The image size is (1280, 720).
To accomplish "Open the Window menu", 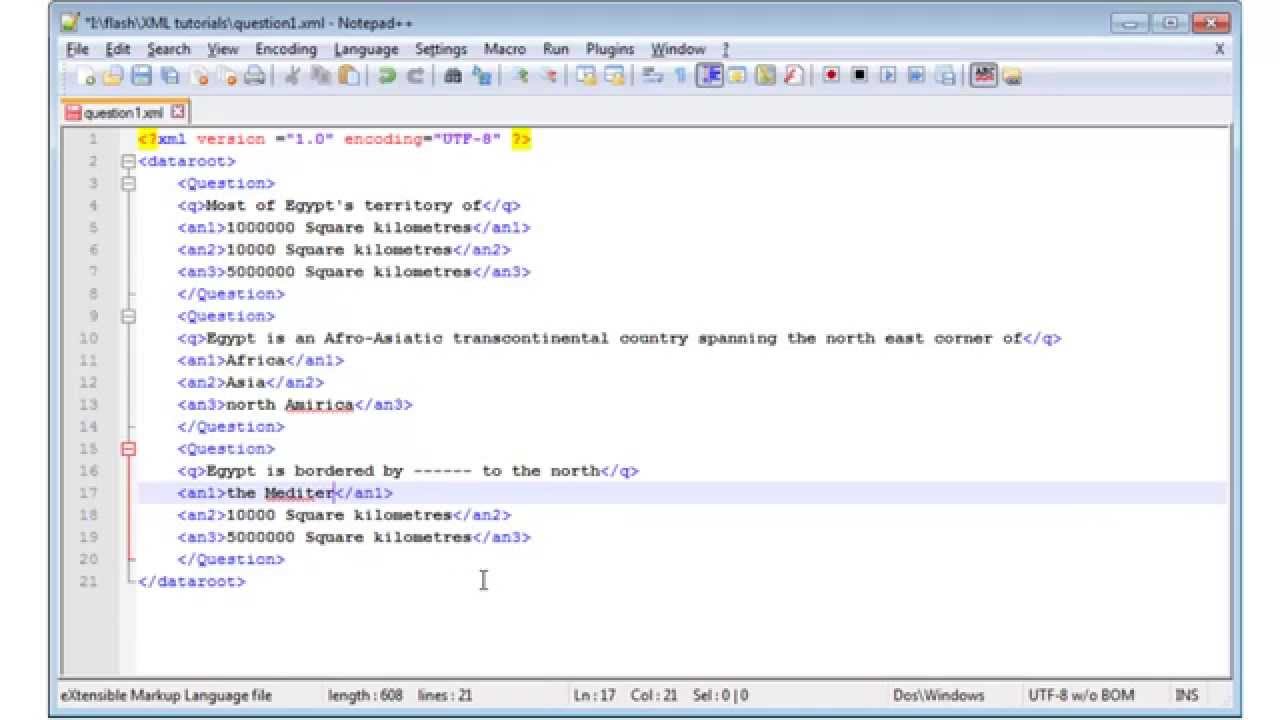I will [x=678, y=49].
